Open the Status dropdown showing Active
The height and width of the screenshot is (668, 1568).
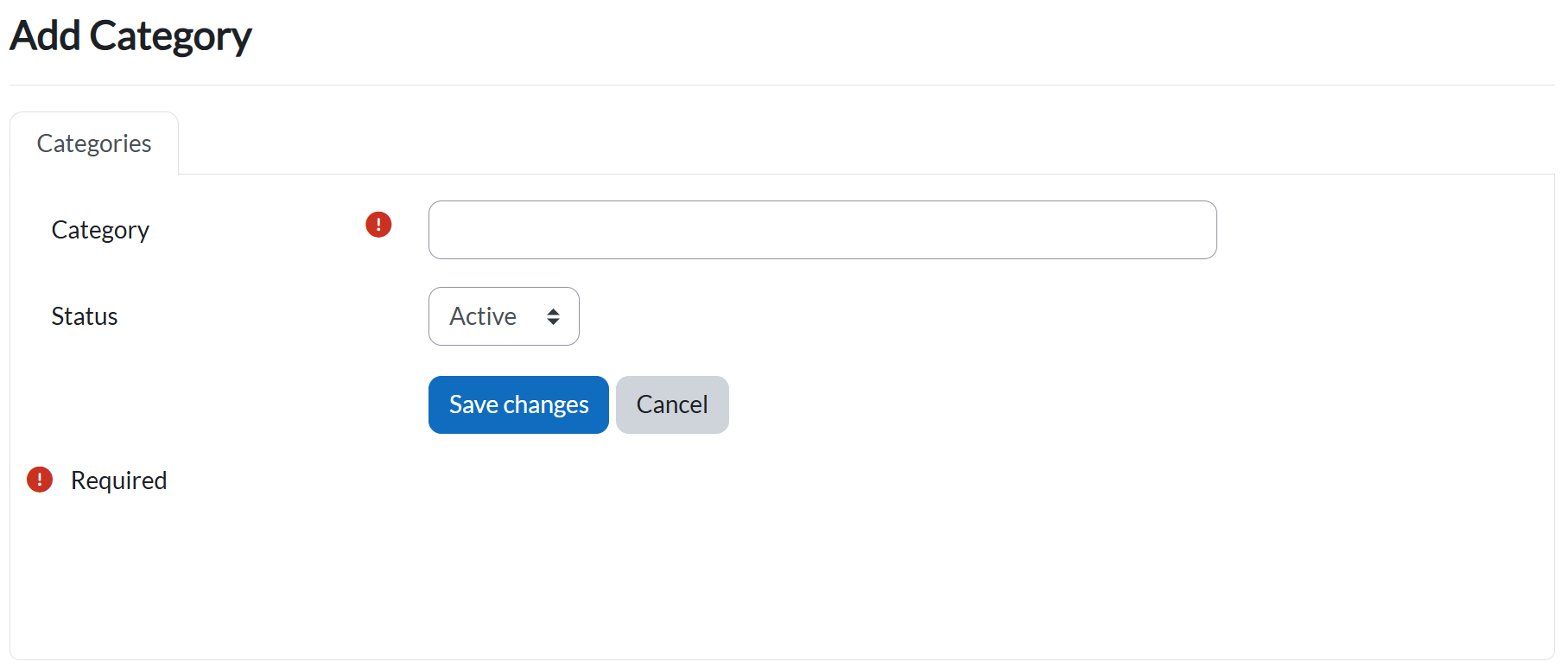point(504,316)
